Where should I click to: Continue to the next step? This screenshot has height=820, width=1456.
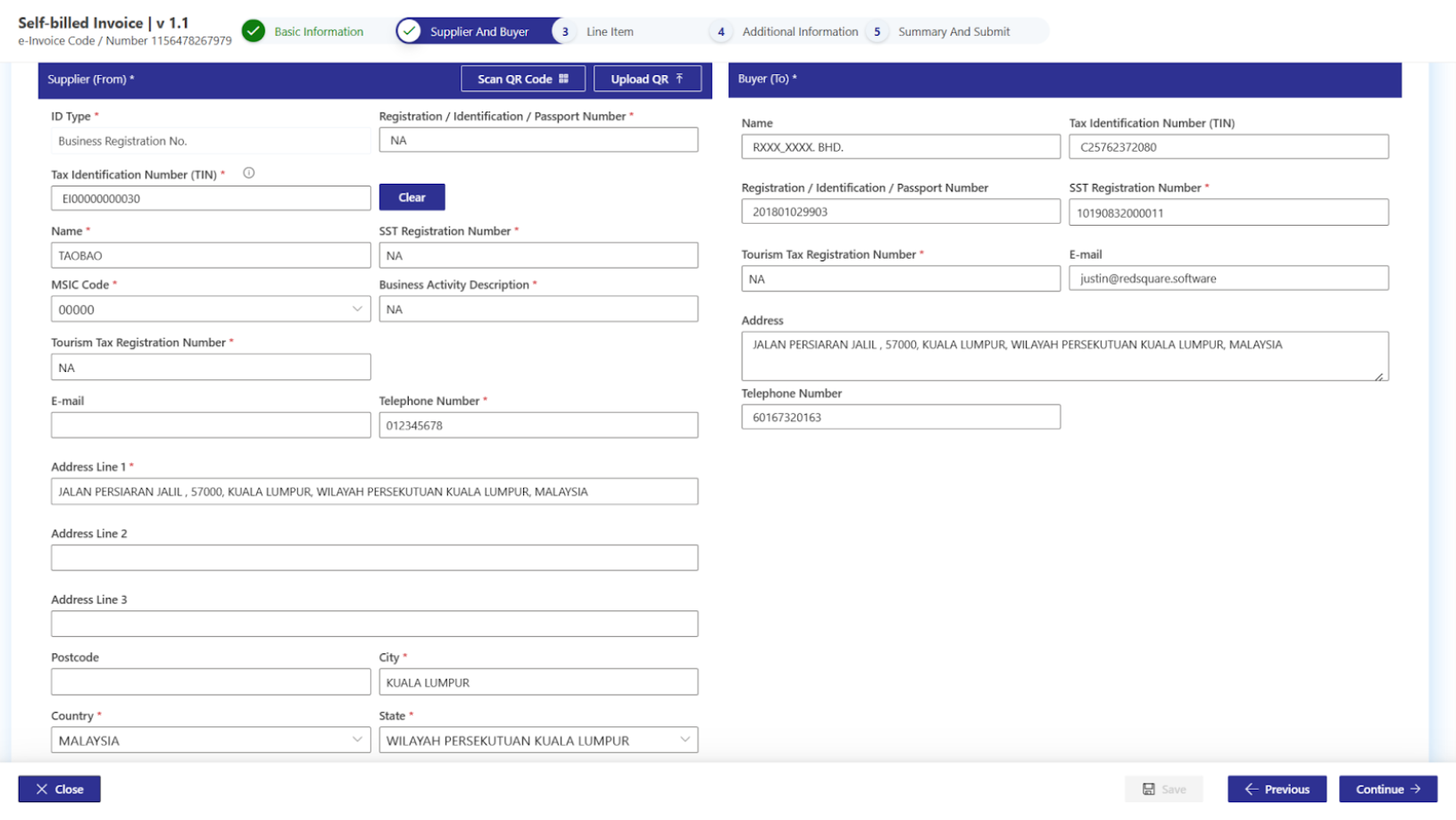[x=1387, y=789]
